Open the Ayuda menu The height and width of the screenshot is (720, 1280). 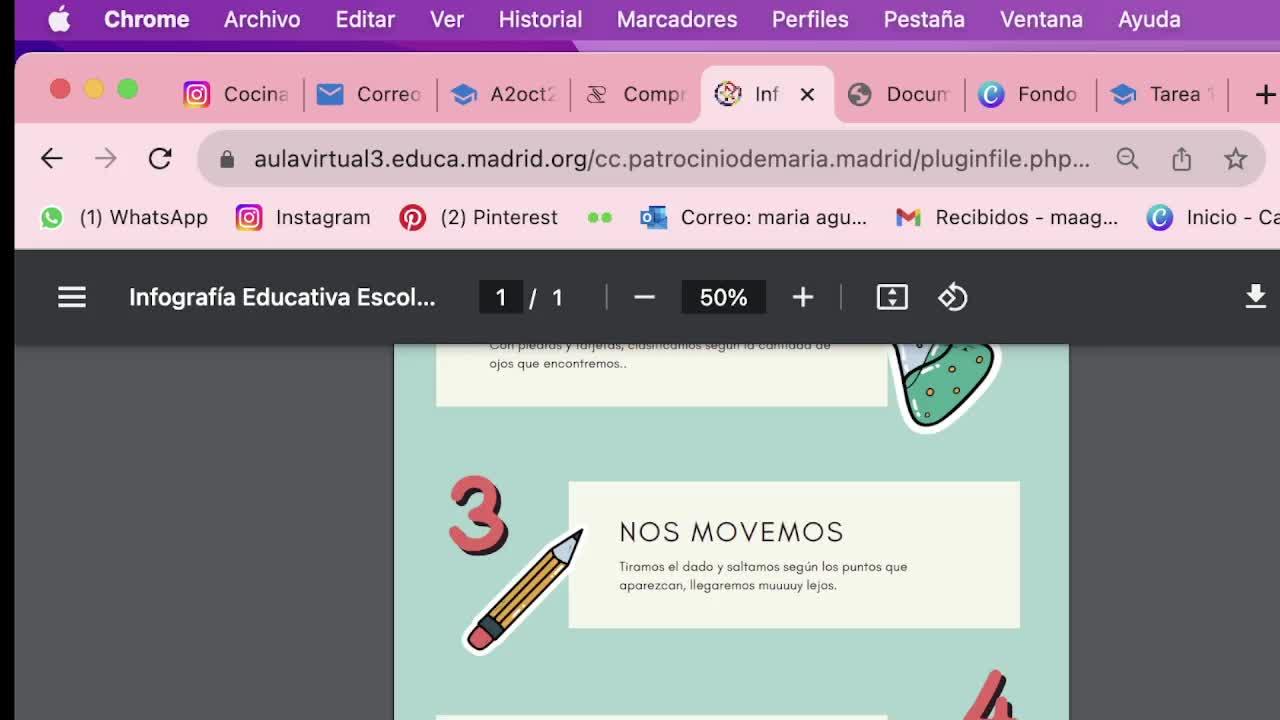(x=1149, y=19)
